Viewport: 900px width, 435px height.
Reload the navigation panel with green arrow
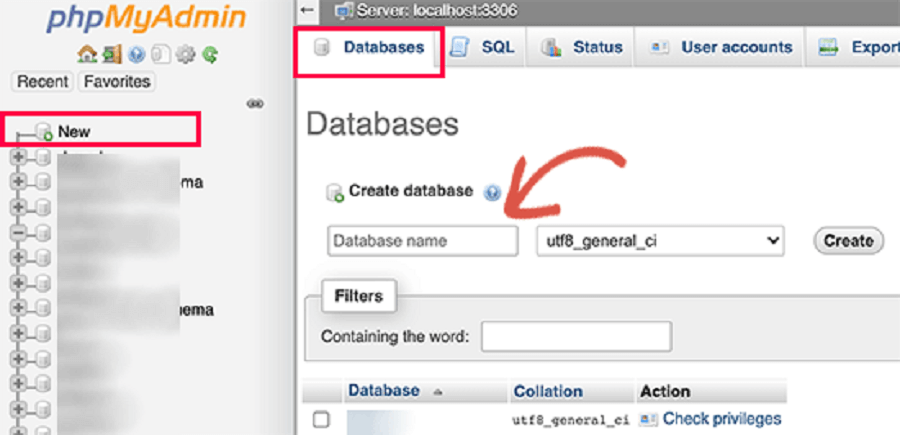[x=211, y=55]
